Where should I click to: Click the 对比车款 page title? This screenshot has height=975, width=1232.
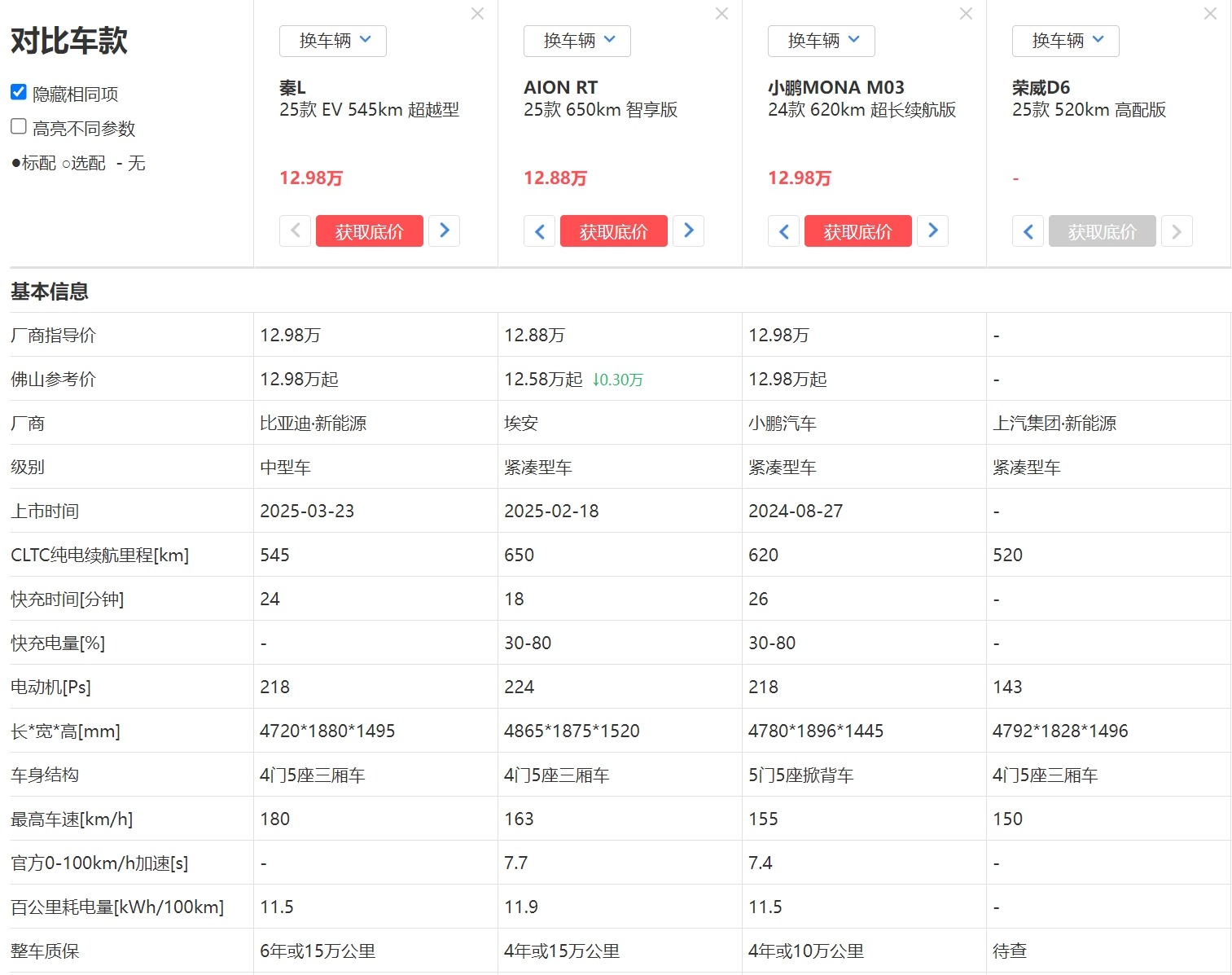coord(69,41)
